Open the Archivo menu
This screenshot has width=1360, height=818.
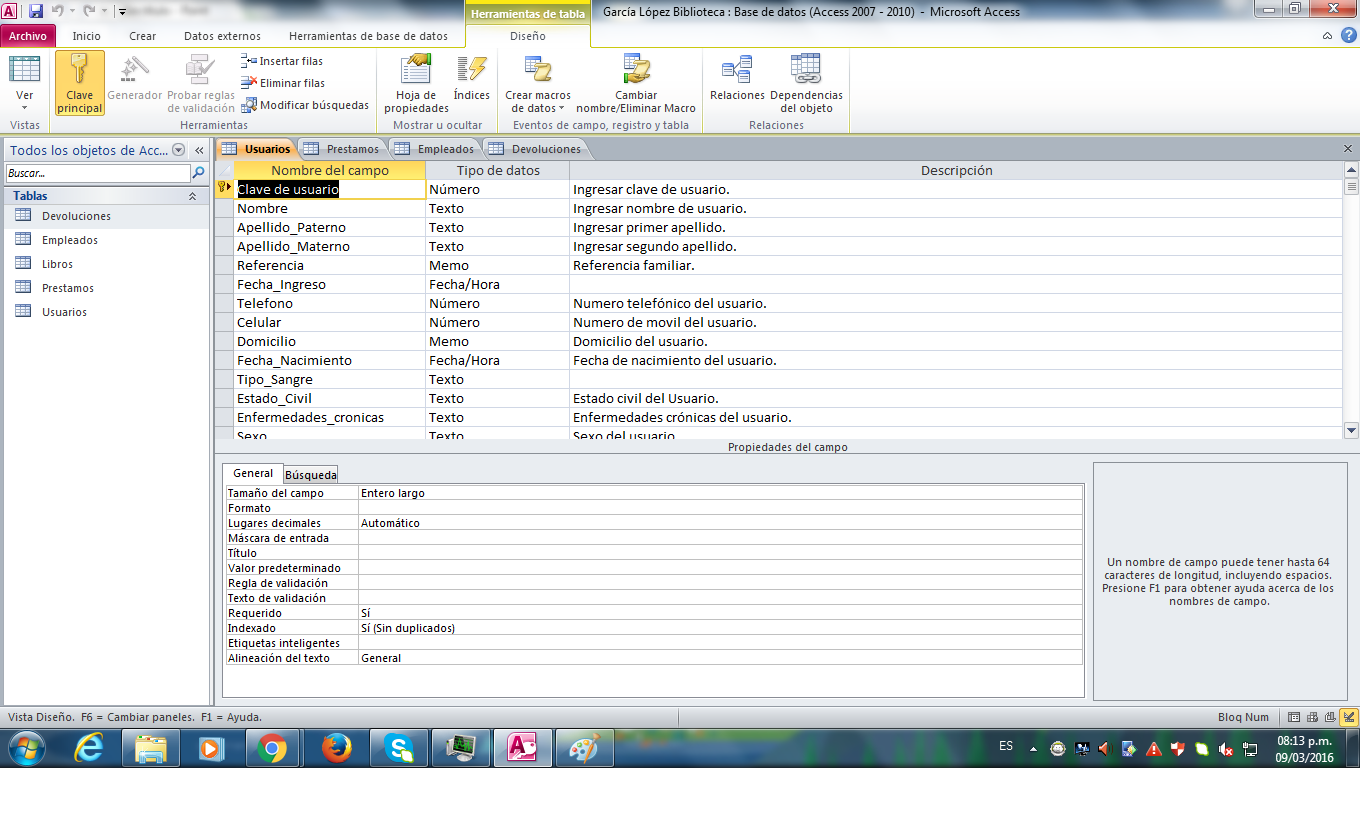pyautogui.click(x=28, y=36)
